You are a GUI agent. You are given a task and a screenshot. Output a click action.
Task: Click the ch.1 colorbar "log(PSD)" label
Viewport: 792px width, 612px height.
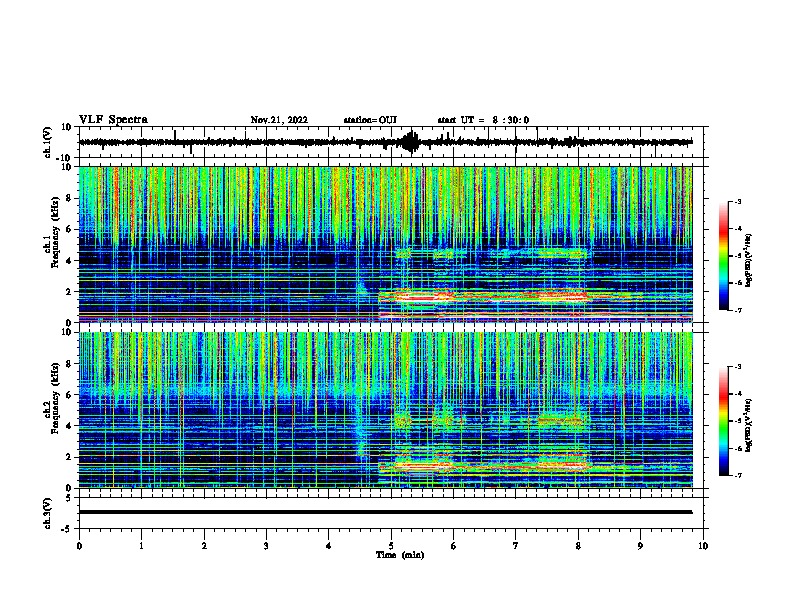point(749,260)
